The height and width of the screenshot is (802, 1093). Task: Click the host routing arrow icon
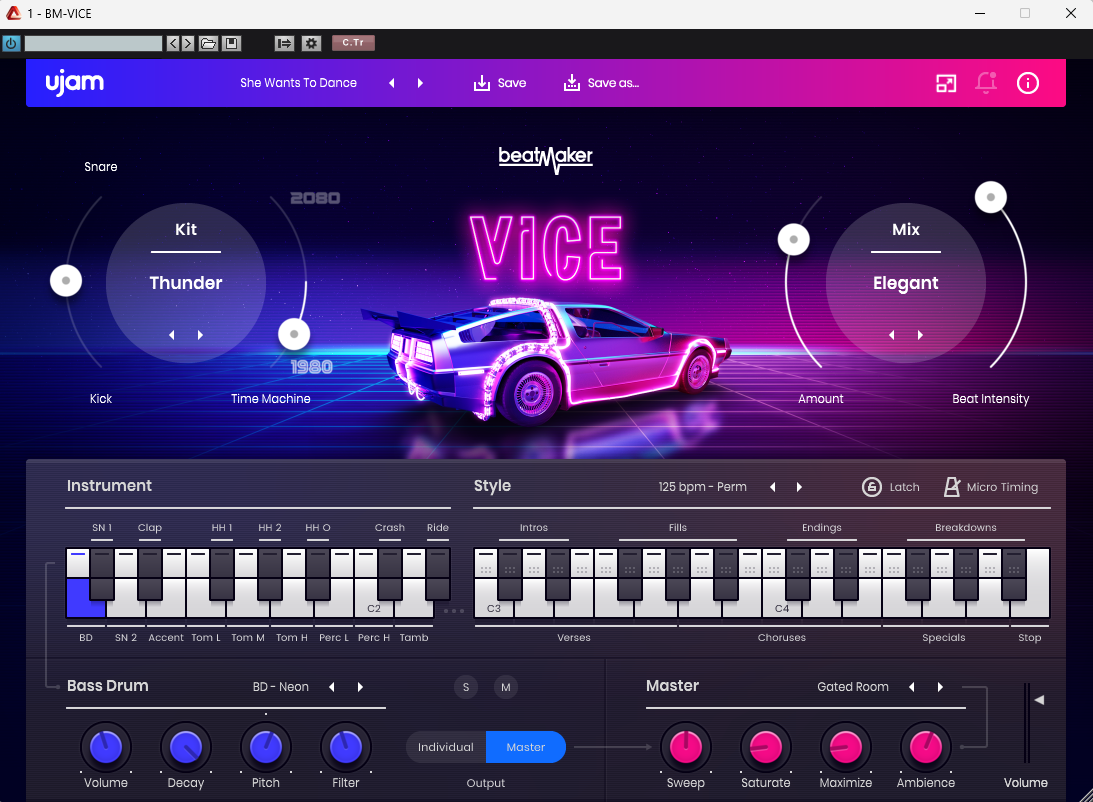(284, 43)
